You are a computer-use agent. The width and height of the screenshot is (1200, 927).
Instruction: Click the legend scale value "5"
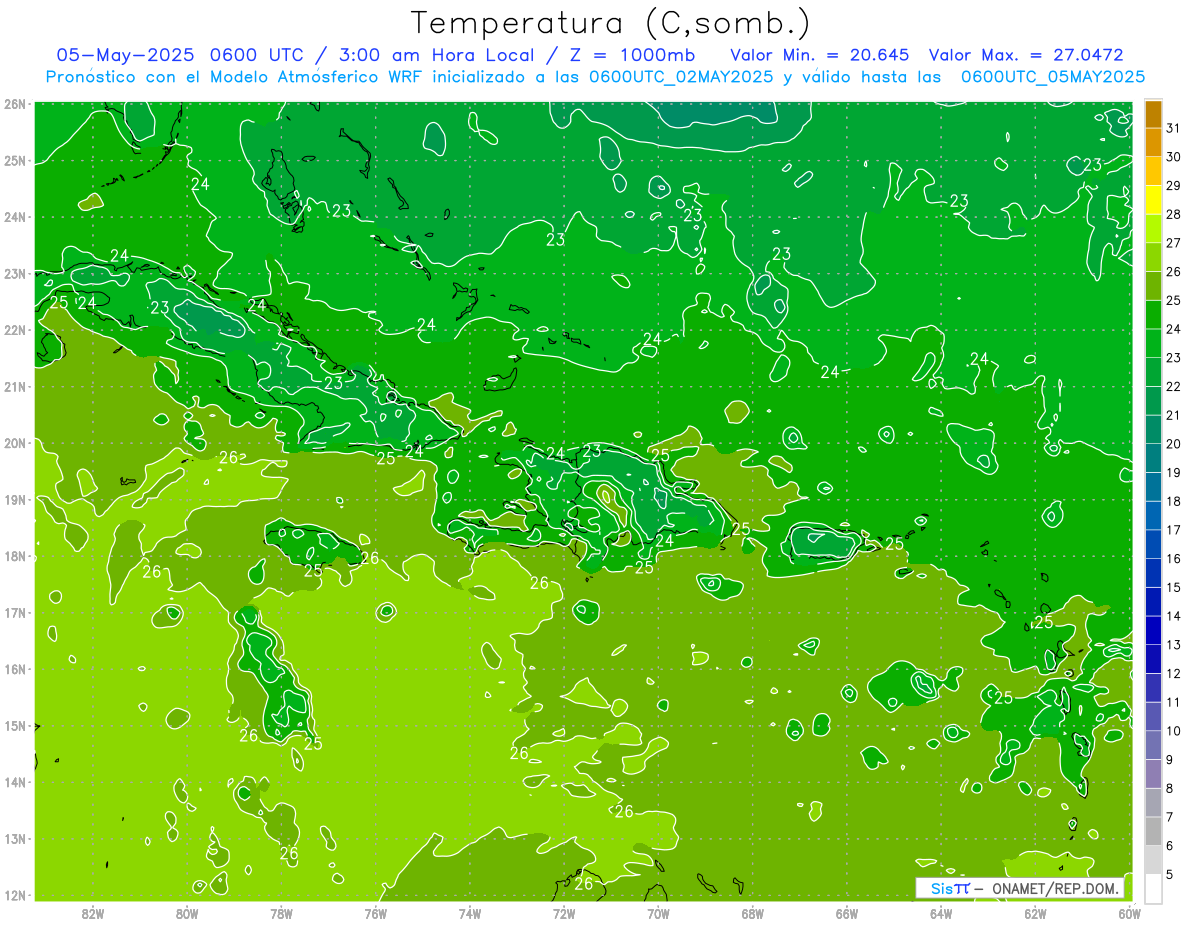tap(1170, 875)
